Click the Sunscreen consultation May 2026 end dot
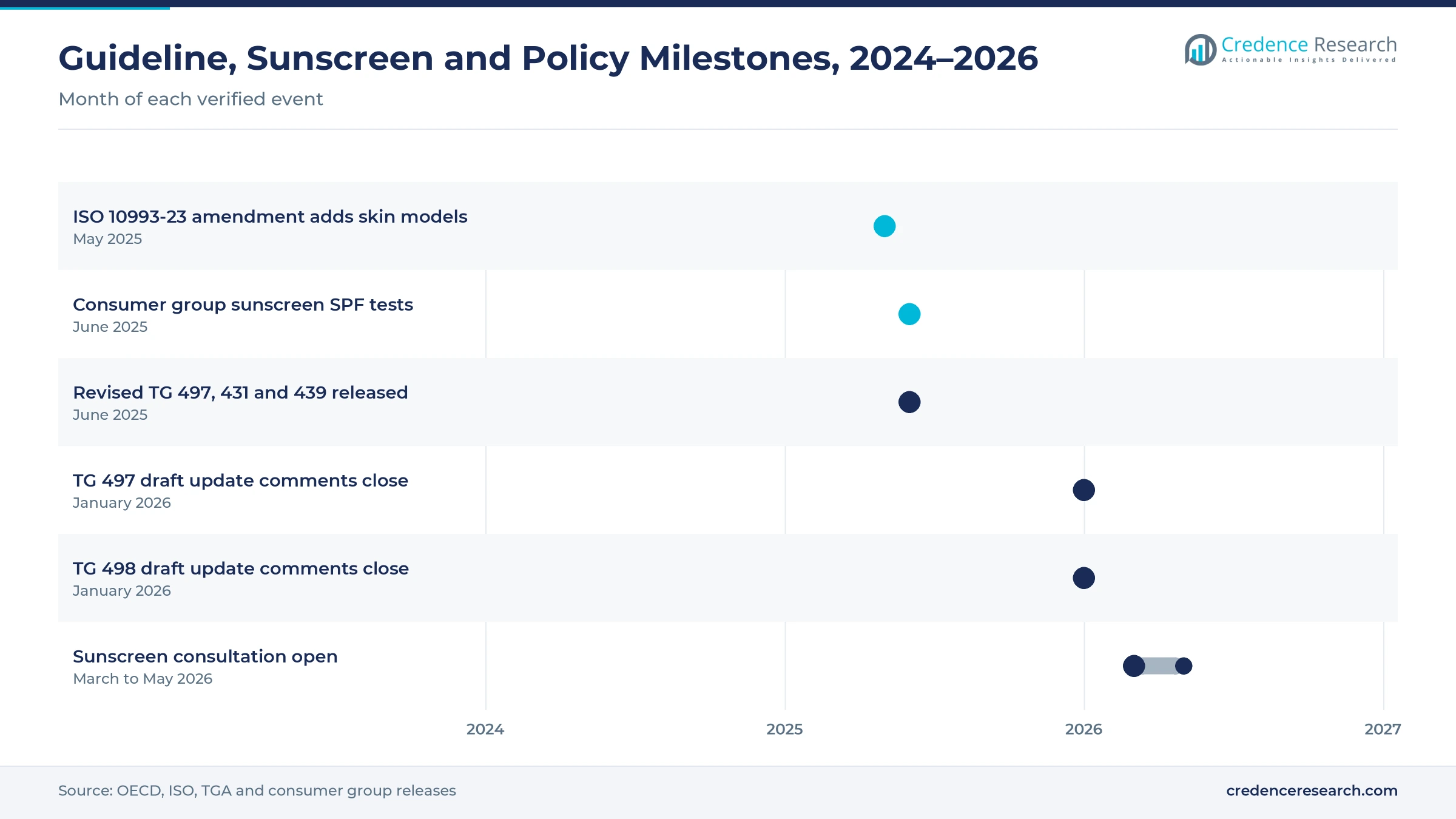The height and width of the screenshot is (819, 1456). coord(1184,666)
